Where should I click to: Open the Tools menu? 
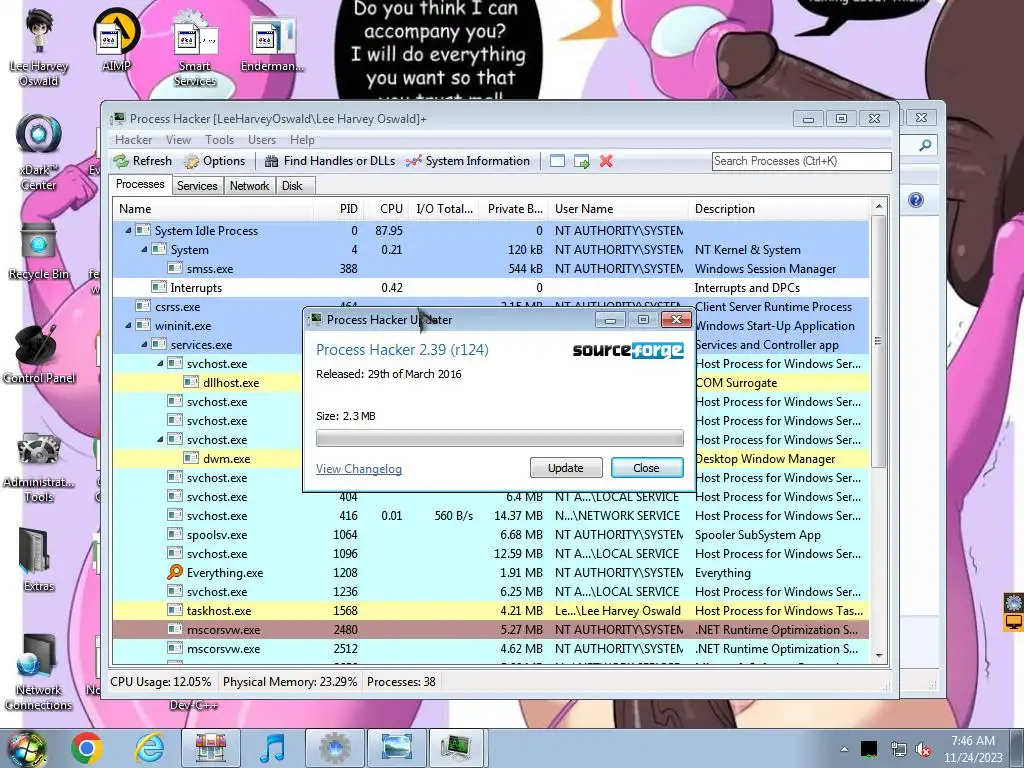coord(219,140)
